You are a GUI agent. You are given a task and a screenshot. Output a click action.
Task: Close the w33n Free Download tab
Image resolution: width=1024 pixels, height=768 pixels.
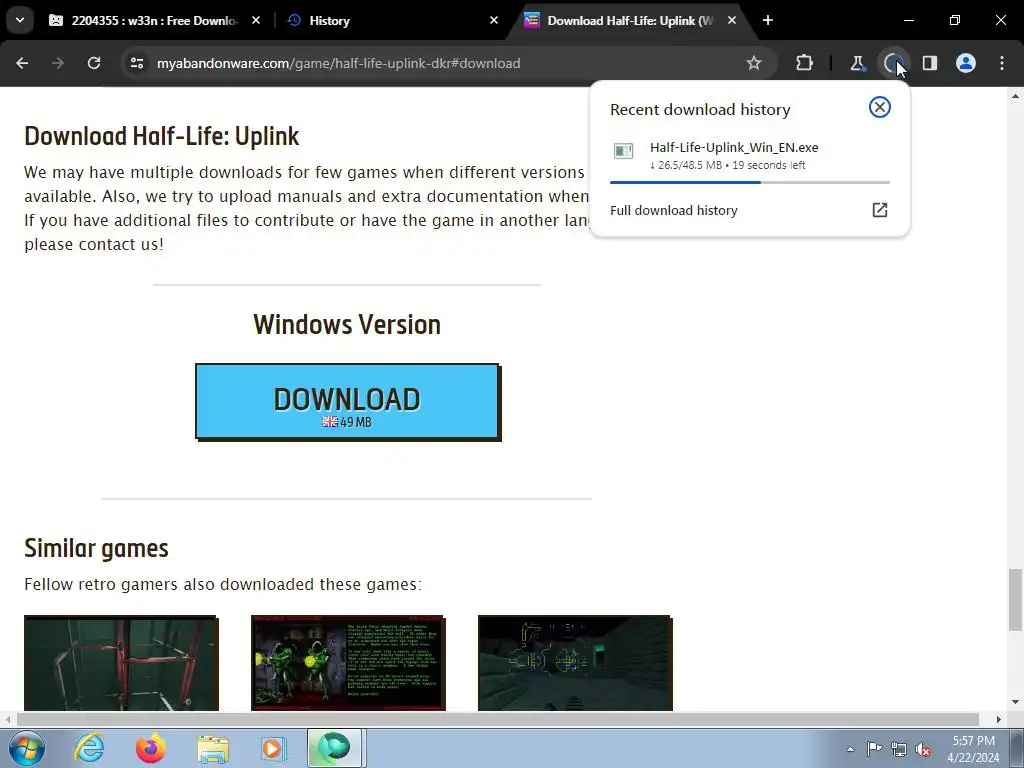[256, 20]
